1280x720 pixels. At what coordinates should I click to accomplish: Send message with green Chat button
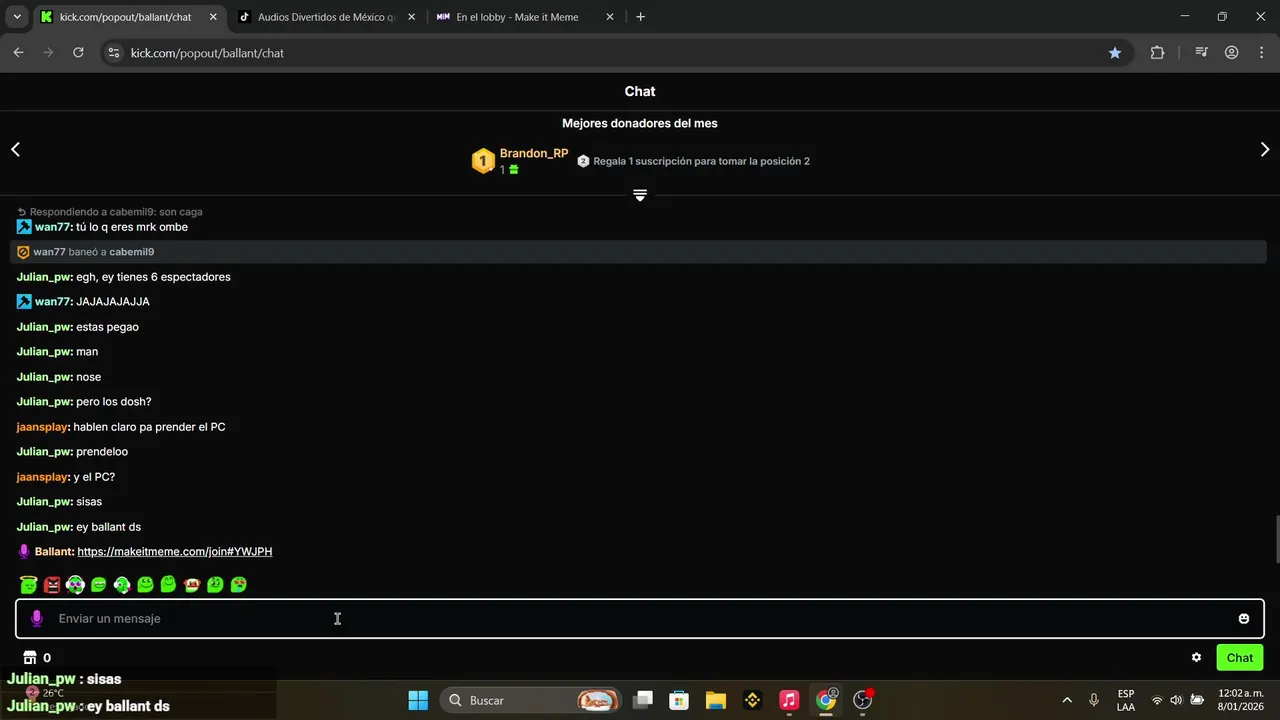1240,658
